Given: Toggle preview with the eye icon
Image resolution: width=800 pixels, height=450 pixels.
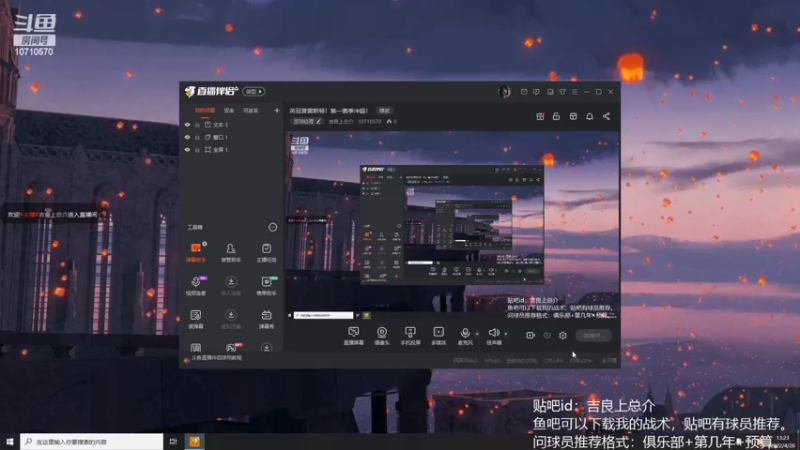Looking at the screenshot, I should pos(546,335).
